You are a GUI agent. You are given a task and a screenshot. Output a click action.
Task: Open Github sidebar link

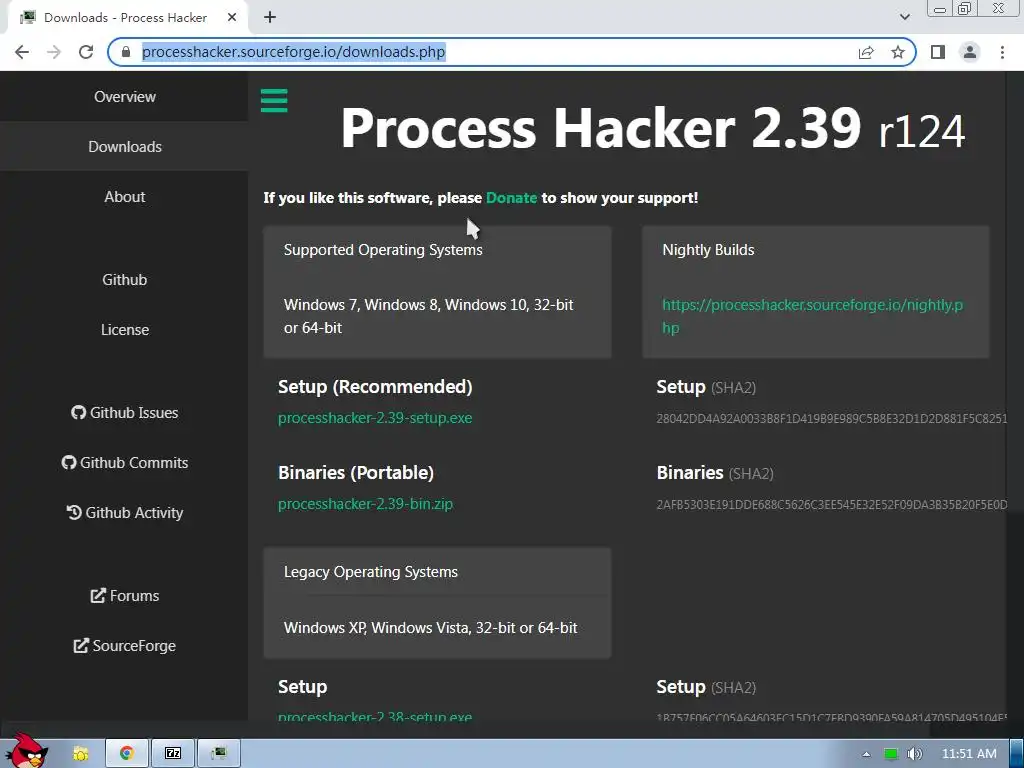pyautogui.click(x=125, y=280)
